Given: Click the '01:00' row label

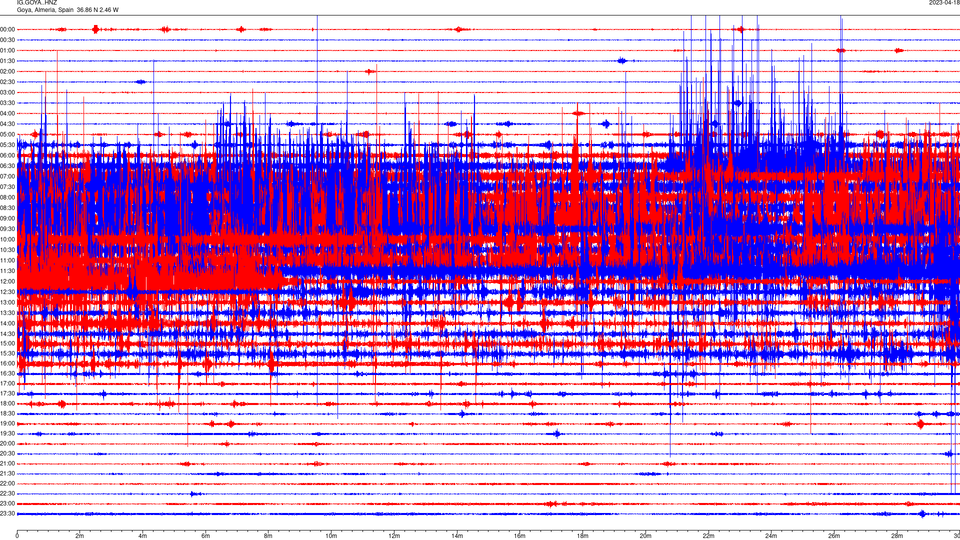Looking at the screenshot, I should pos(7,50).
